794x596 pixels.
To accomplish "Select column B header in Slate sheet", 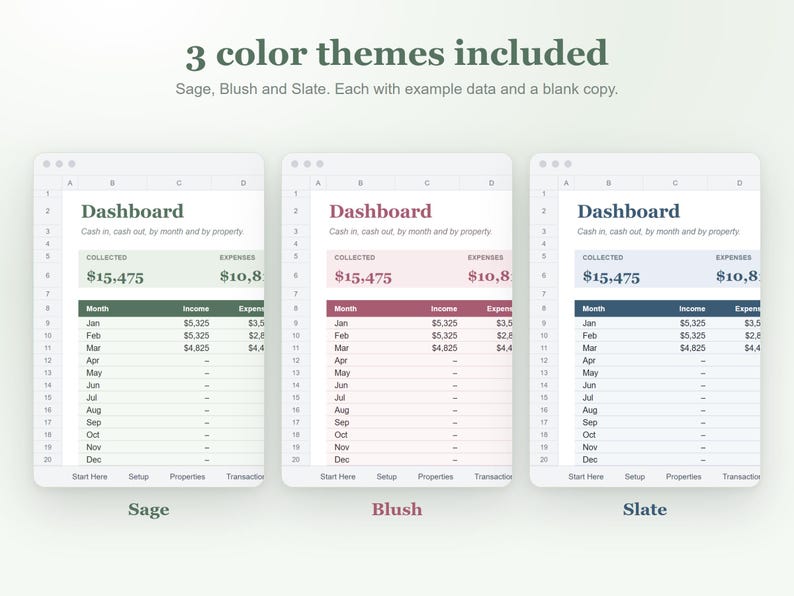I will coord(609,183).
